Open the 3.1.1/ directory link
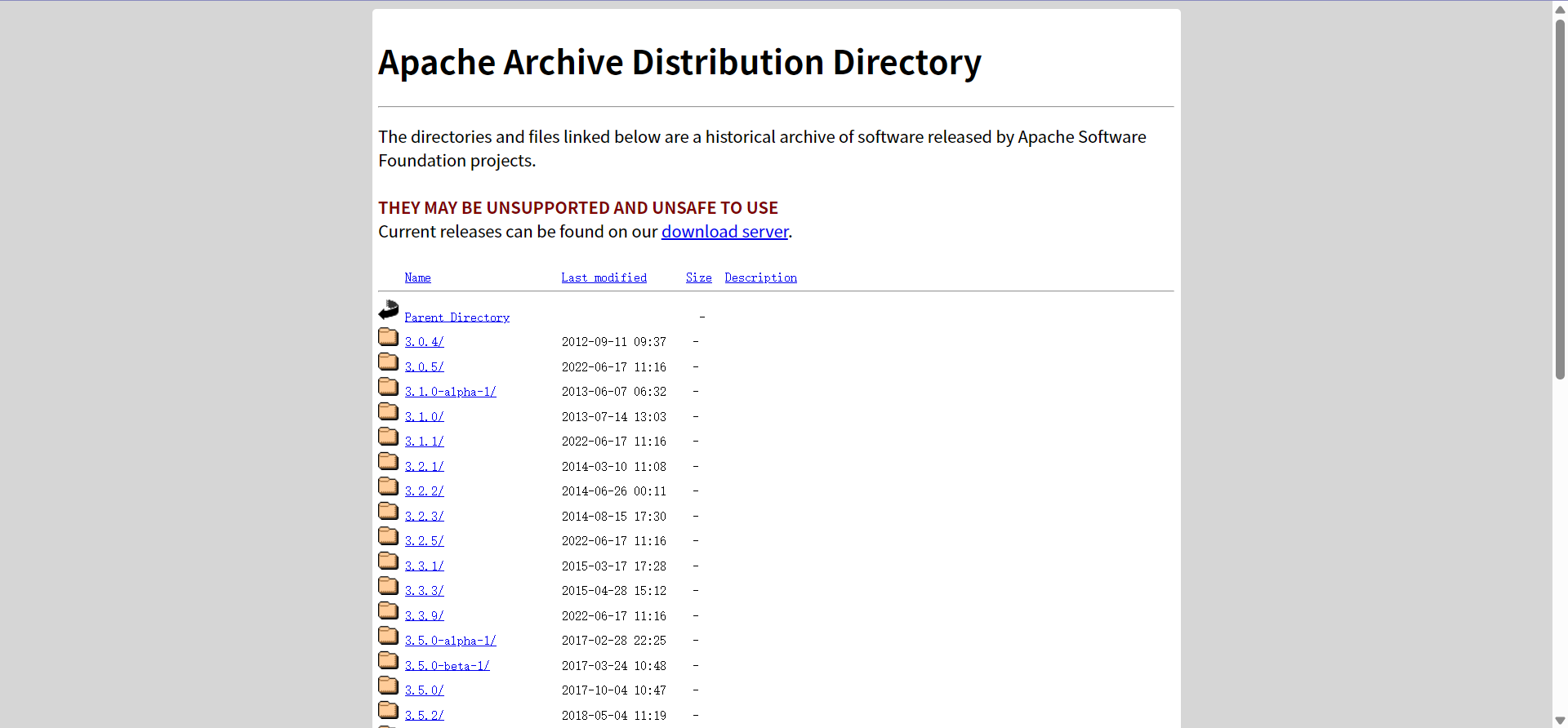The image size is (1568, 728). point(424,442)
